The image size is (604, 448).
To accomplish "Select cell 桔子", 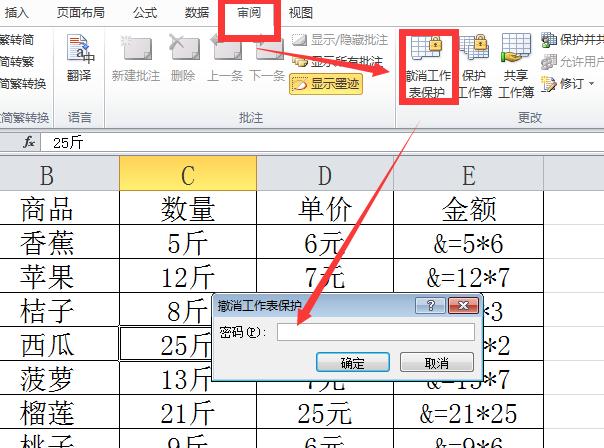I will click(x=59, y=310).
